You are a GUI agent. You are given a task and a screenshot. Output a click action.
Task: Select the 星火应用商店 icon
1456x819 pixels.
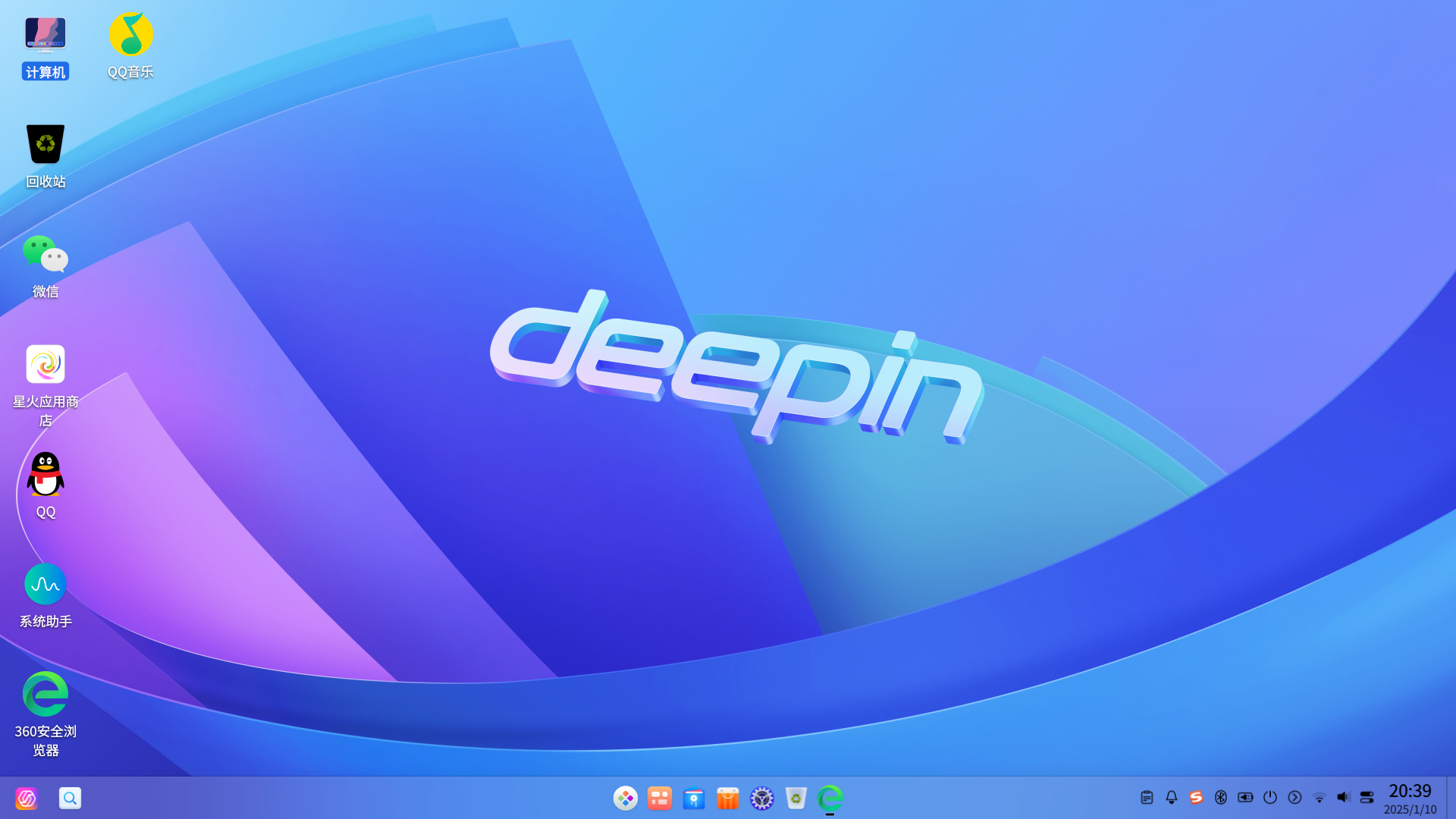pyautogui.click(x=45, y=385)
